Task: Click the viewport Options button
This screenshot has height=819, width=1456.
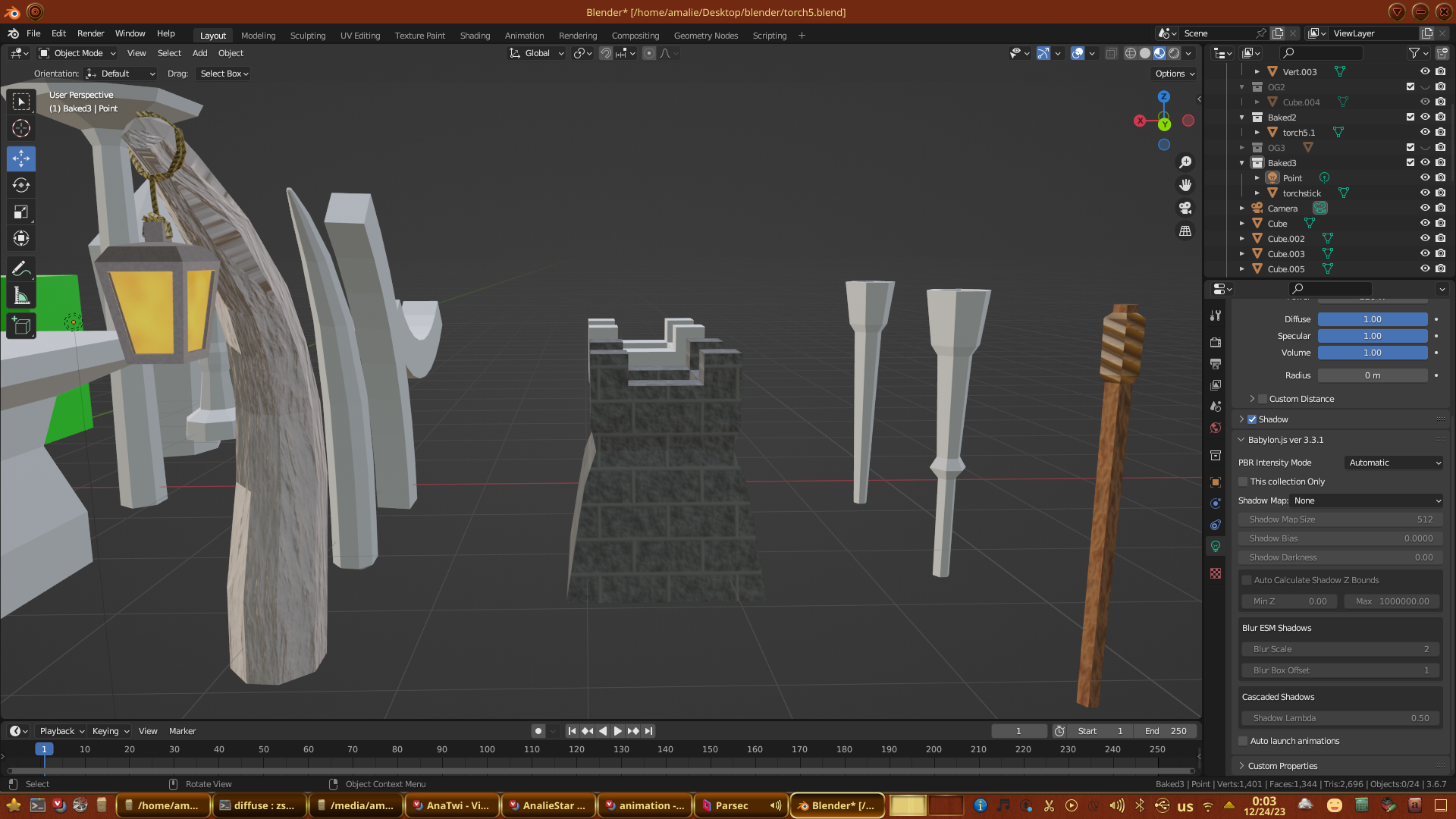Action: click(x=1175, y=74)
